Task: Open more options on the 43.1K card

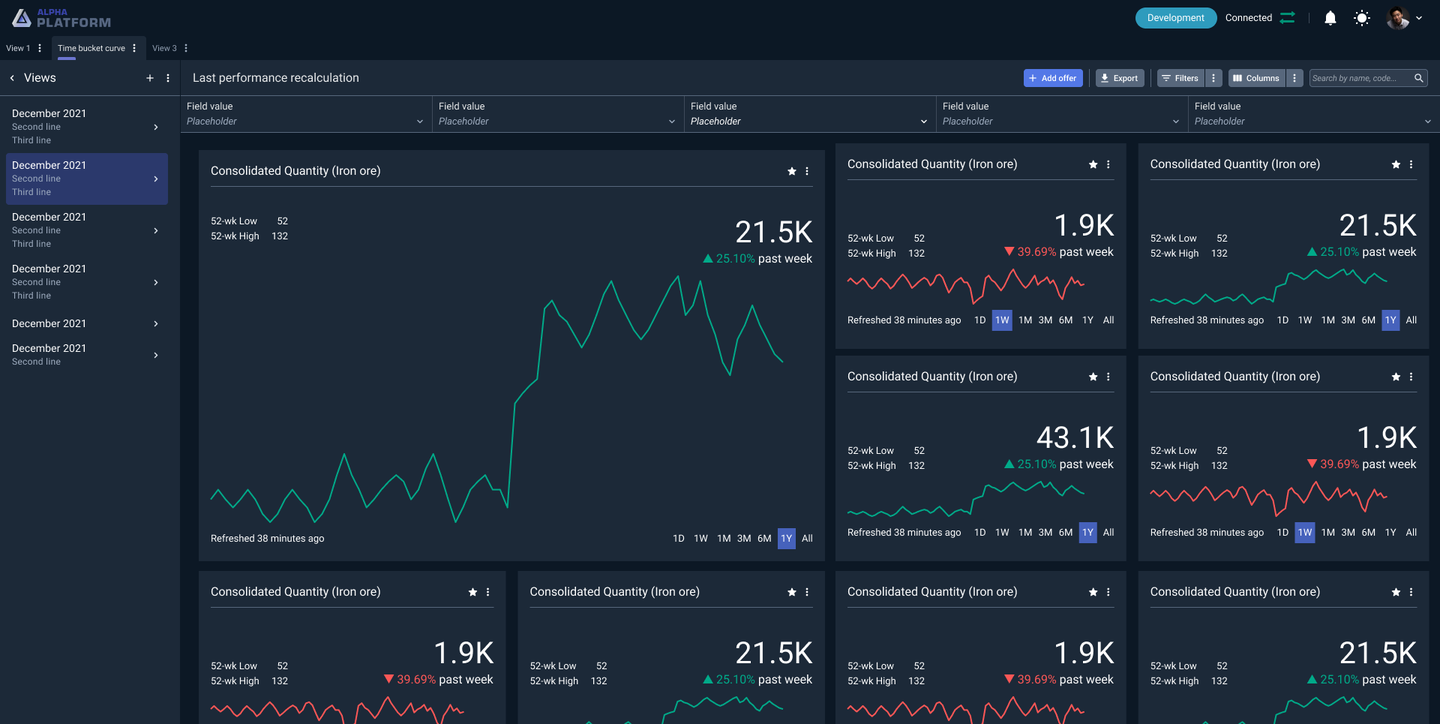Action: click(x=1108, y=377)
